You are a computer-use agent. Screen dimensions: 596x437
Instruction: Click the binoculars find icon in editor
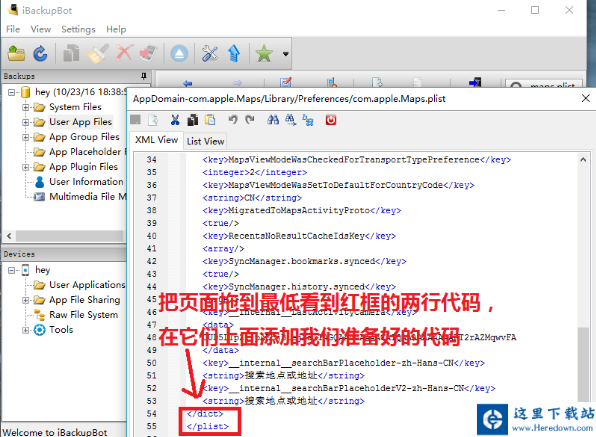pos(273,120)
